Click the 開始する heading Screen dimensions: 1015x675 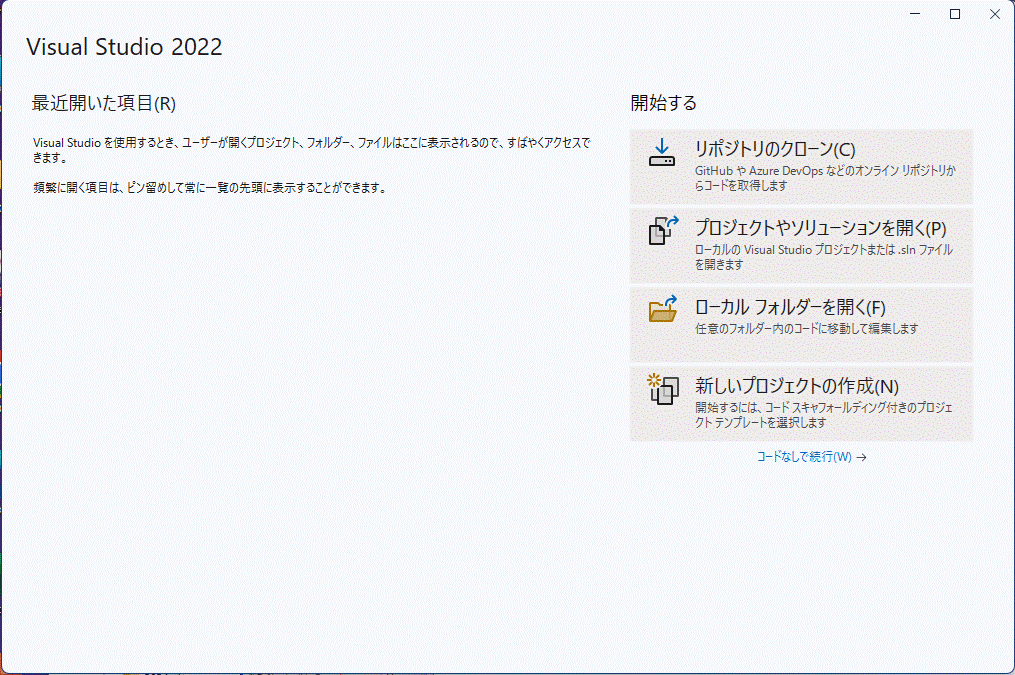coord(663,103)
